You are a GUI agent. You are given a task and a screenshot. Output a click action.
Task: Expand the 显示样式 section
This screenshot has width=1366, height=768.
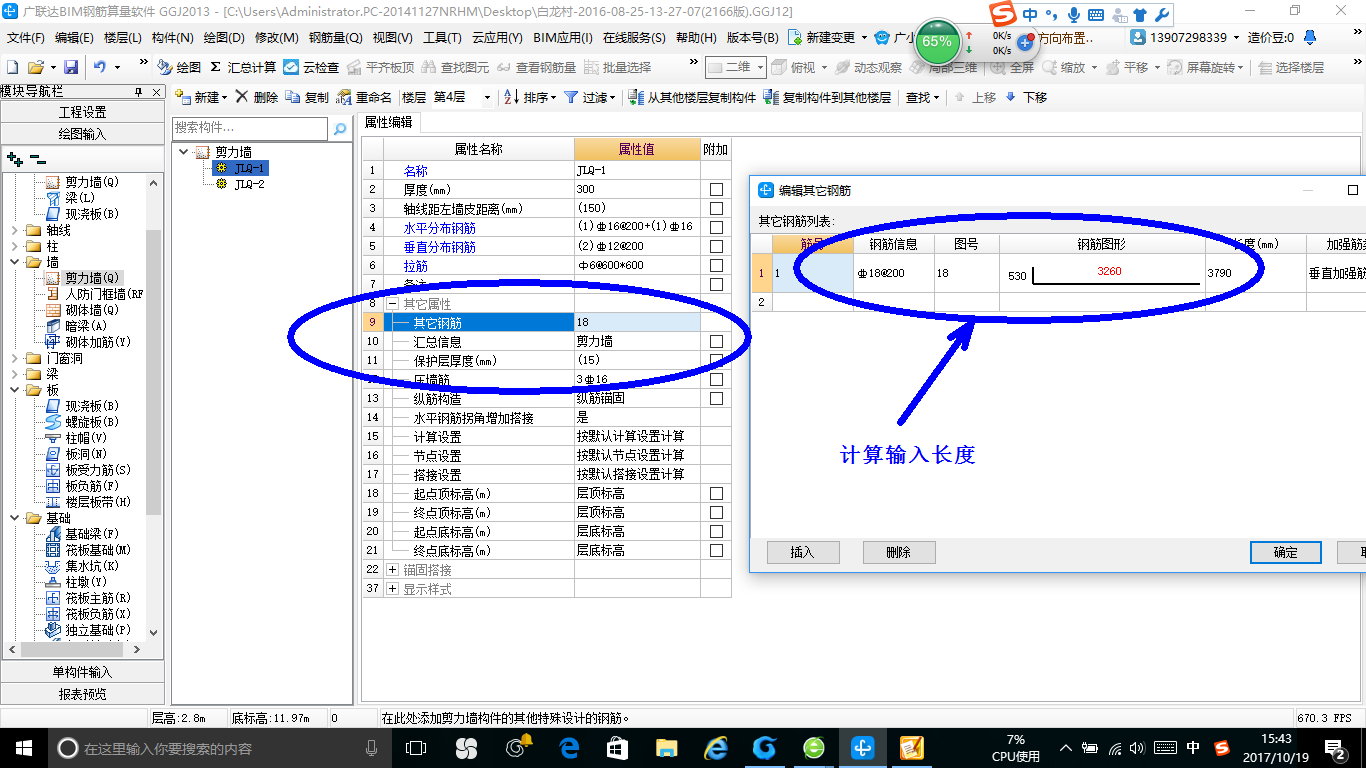(392, 588)
